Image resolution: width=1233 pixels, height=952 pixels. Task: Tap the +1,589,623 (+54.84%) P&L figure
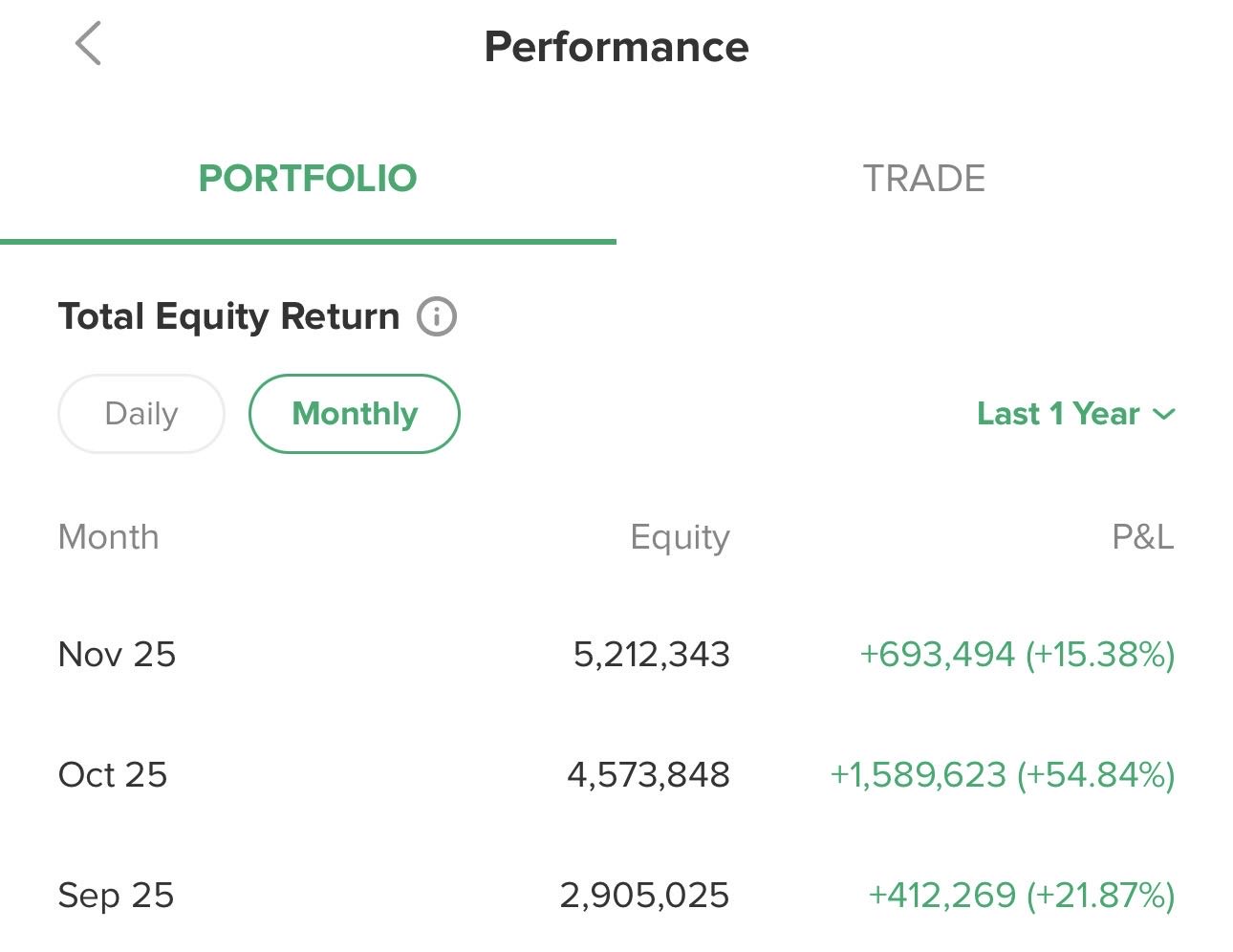point(1002,774)
